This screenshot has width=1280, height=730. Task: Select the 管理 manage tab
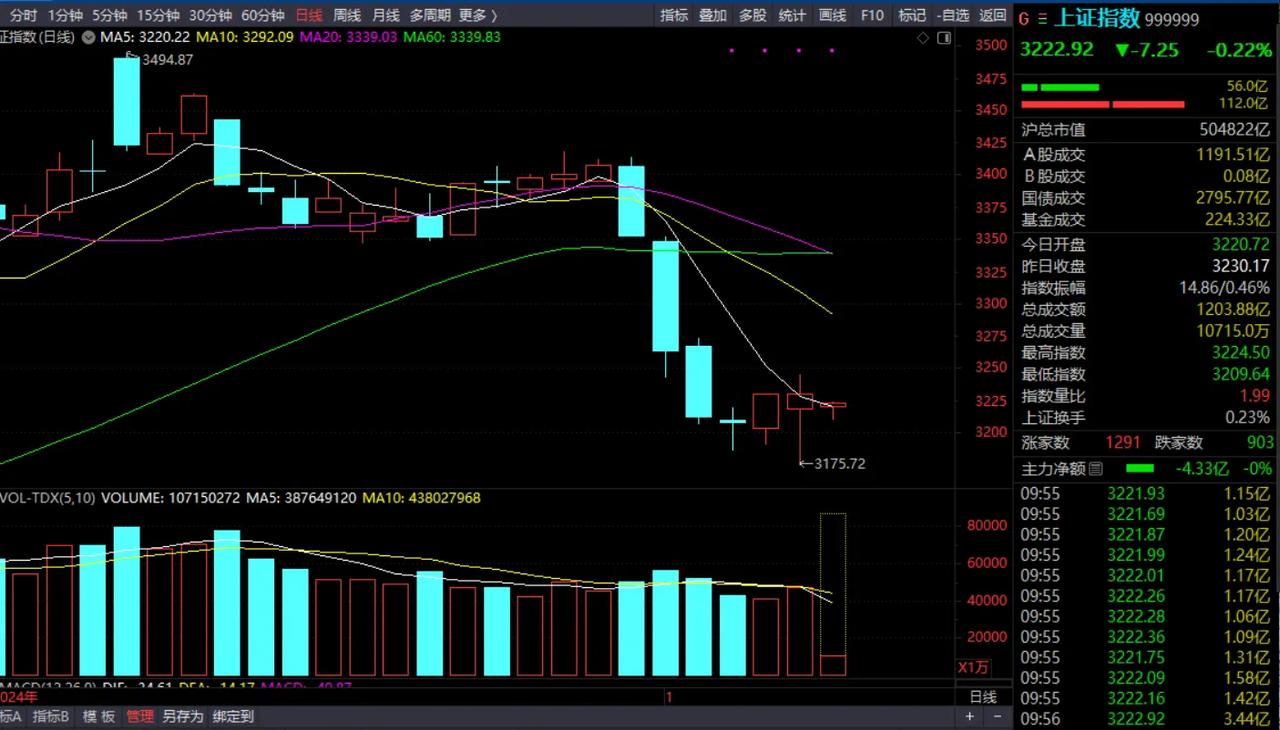(140, 716)
